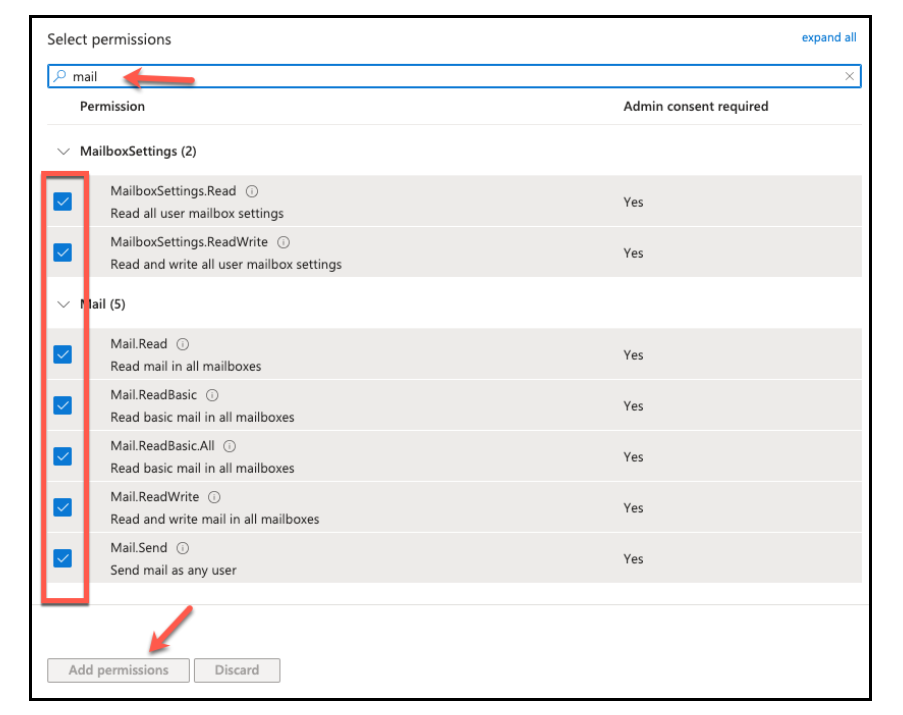Viewport: 903px width, 715px height.
Task: Click the Discard button
Action: pyautogui.click(x=237, y=670)
